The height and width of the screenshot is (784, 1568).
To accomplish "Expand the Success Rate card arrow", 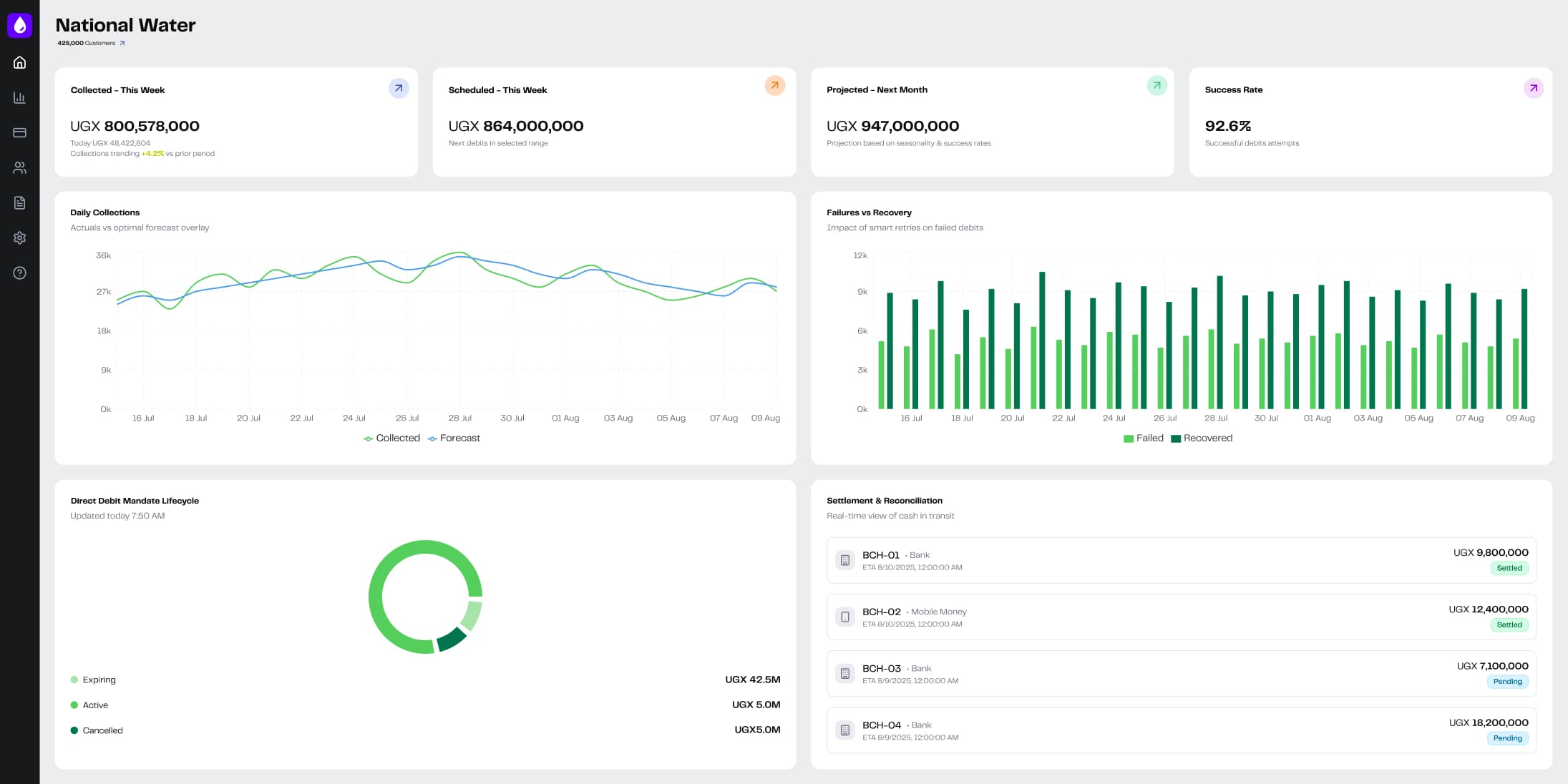I will [1533, 88].
